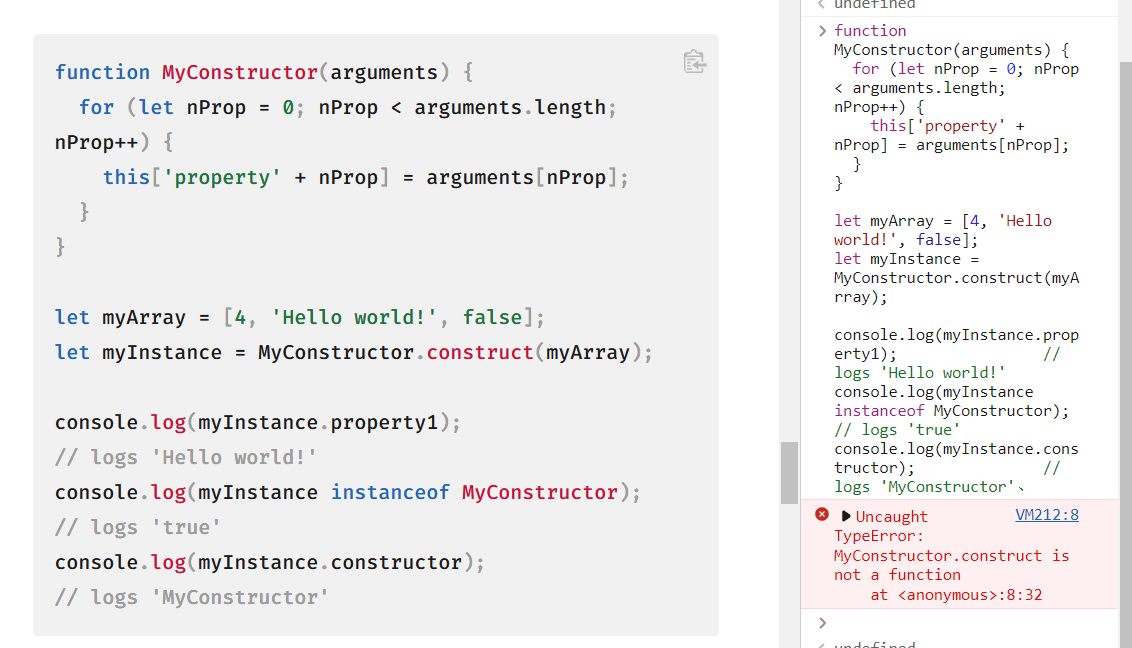Screen dimensions: 1132x648
Task: Click the 'instanceof' keyword in the code sample
Action: pos(390,492)
